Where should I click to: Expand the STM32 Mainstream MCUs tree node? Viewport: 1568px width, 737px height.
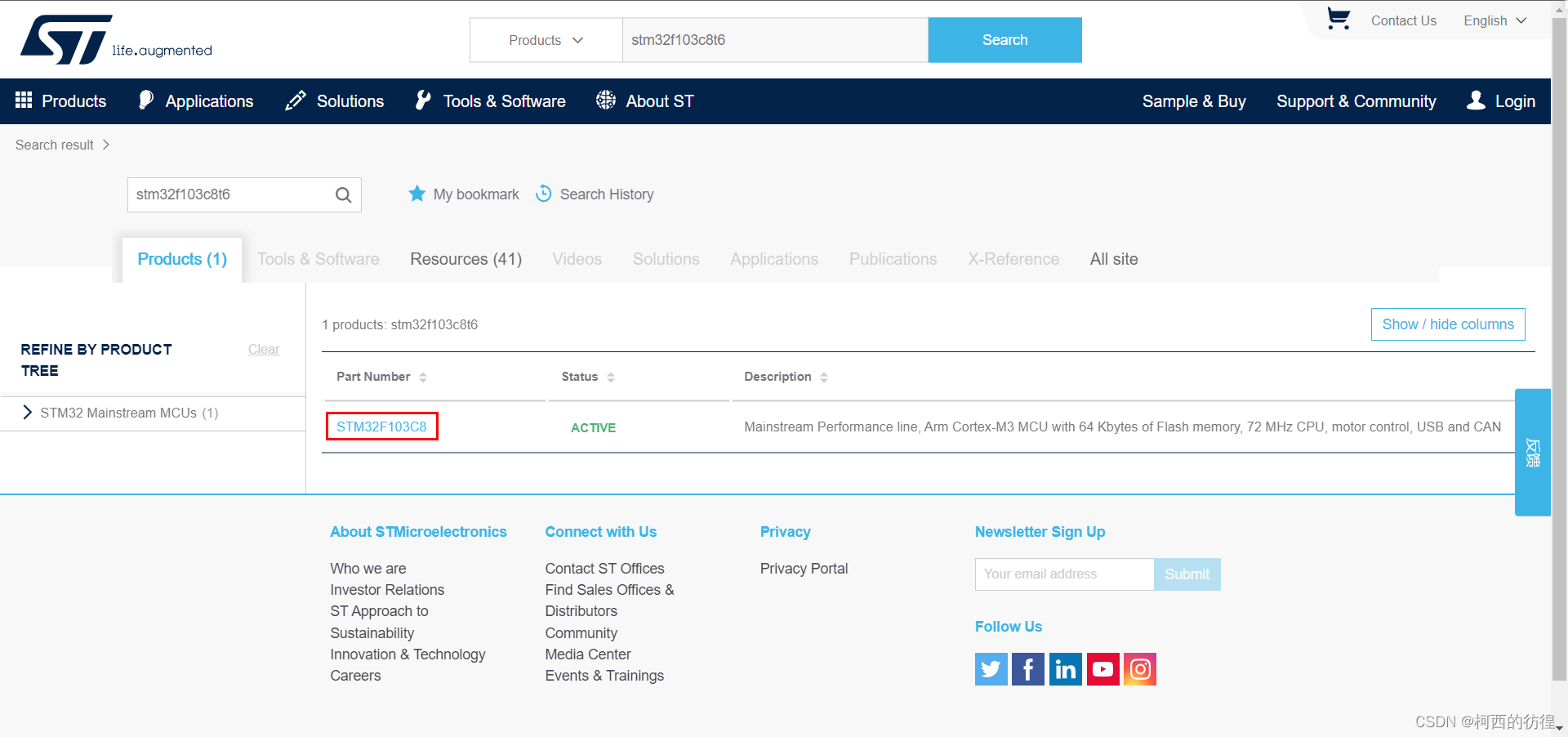coord(28,413)
